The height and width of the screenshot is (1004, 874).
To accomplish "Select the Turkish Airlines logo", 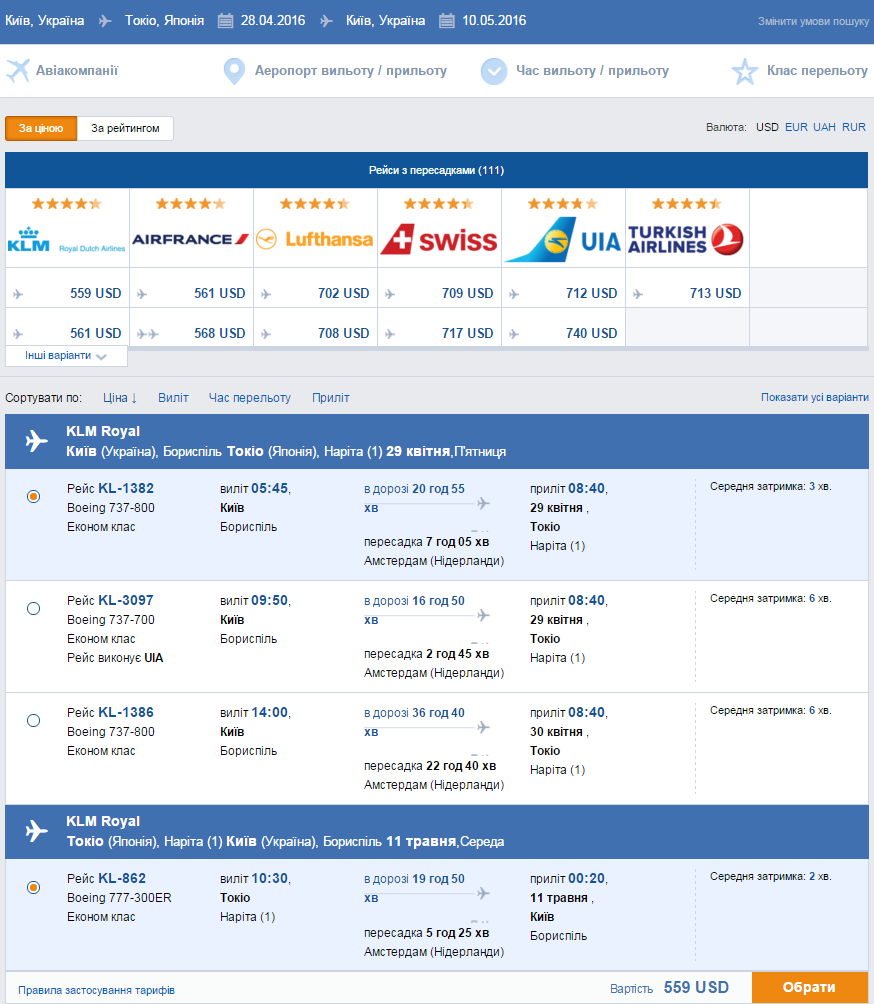I will click(x=686, y=239).
